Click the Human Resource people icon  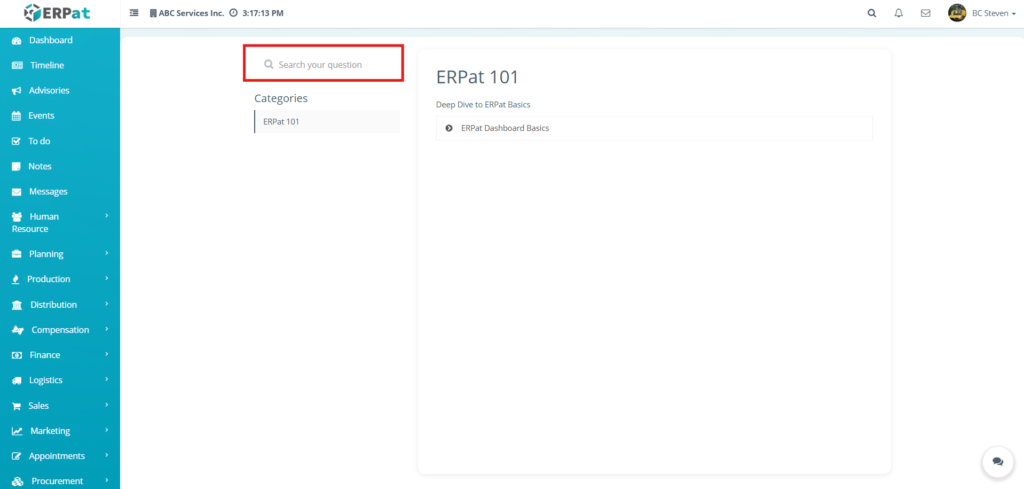coord(18,217)
